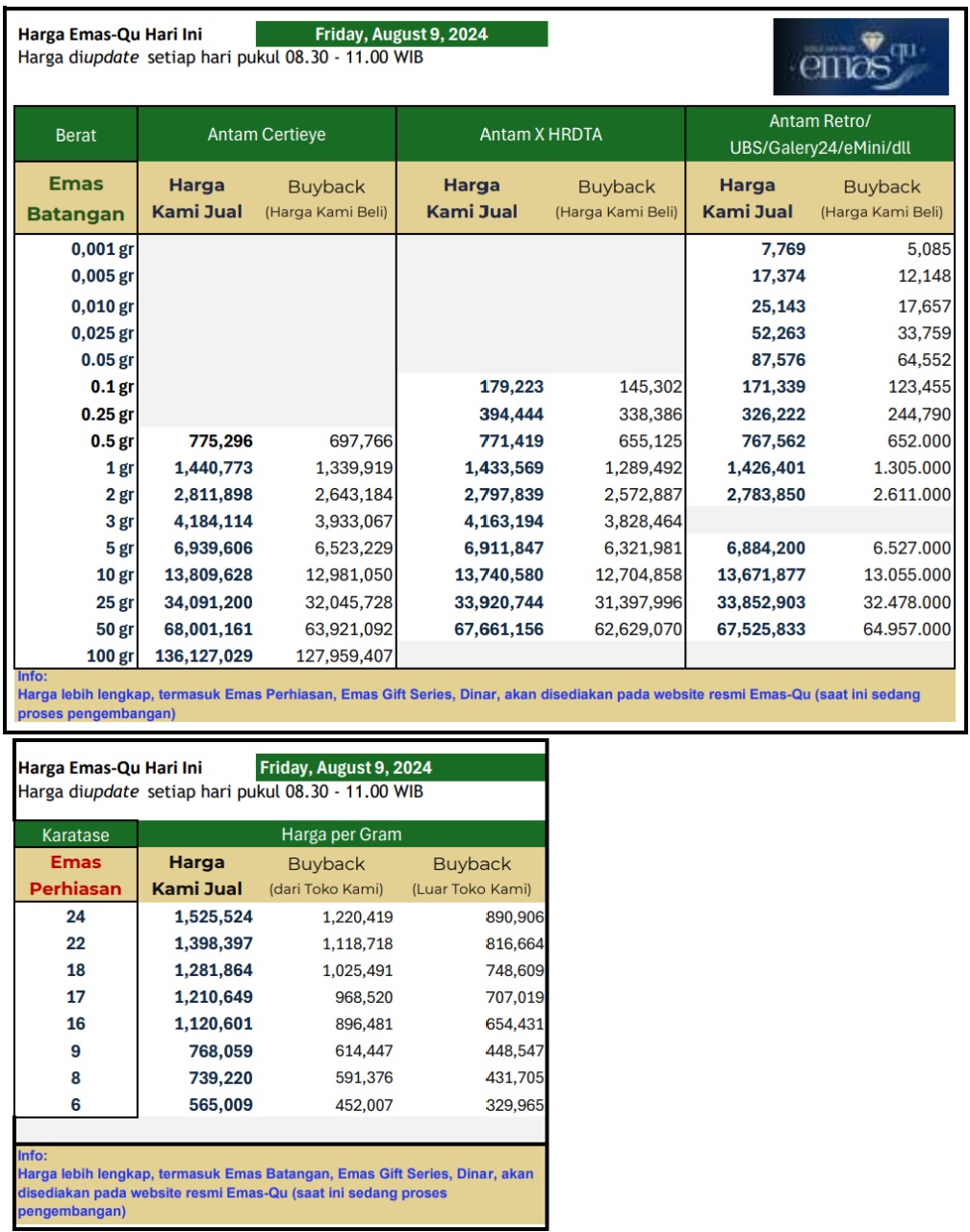Screen dimensions: 970x1232
Task: Click buyback value 5,085
Action: click(x=929, y=249)
